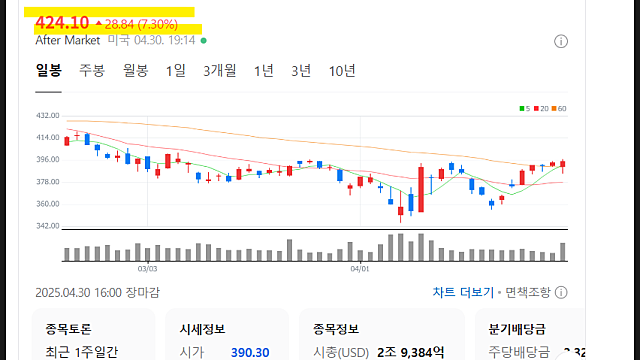Open the 3년 chart tab
640x360 pixels.
coord(301,71)
